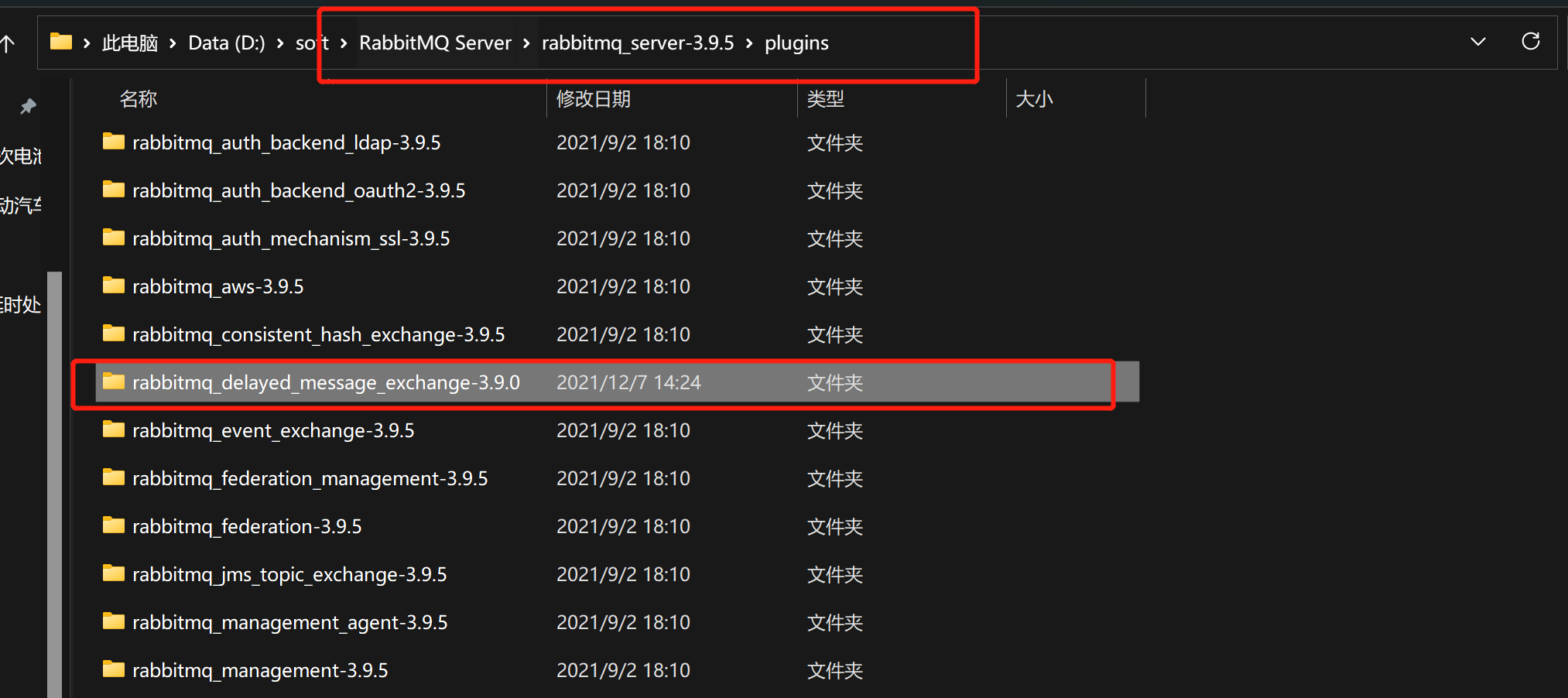Navigate to RabbitMQ Server breadcrumb
1568x698 pixels.
[435, 43]
